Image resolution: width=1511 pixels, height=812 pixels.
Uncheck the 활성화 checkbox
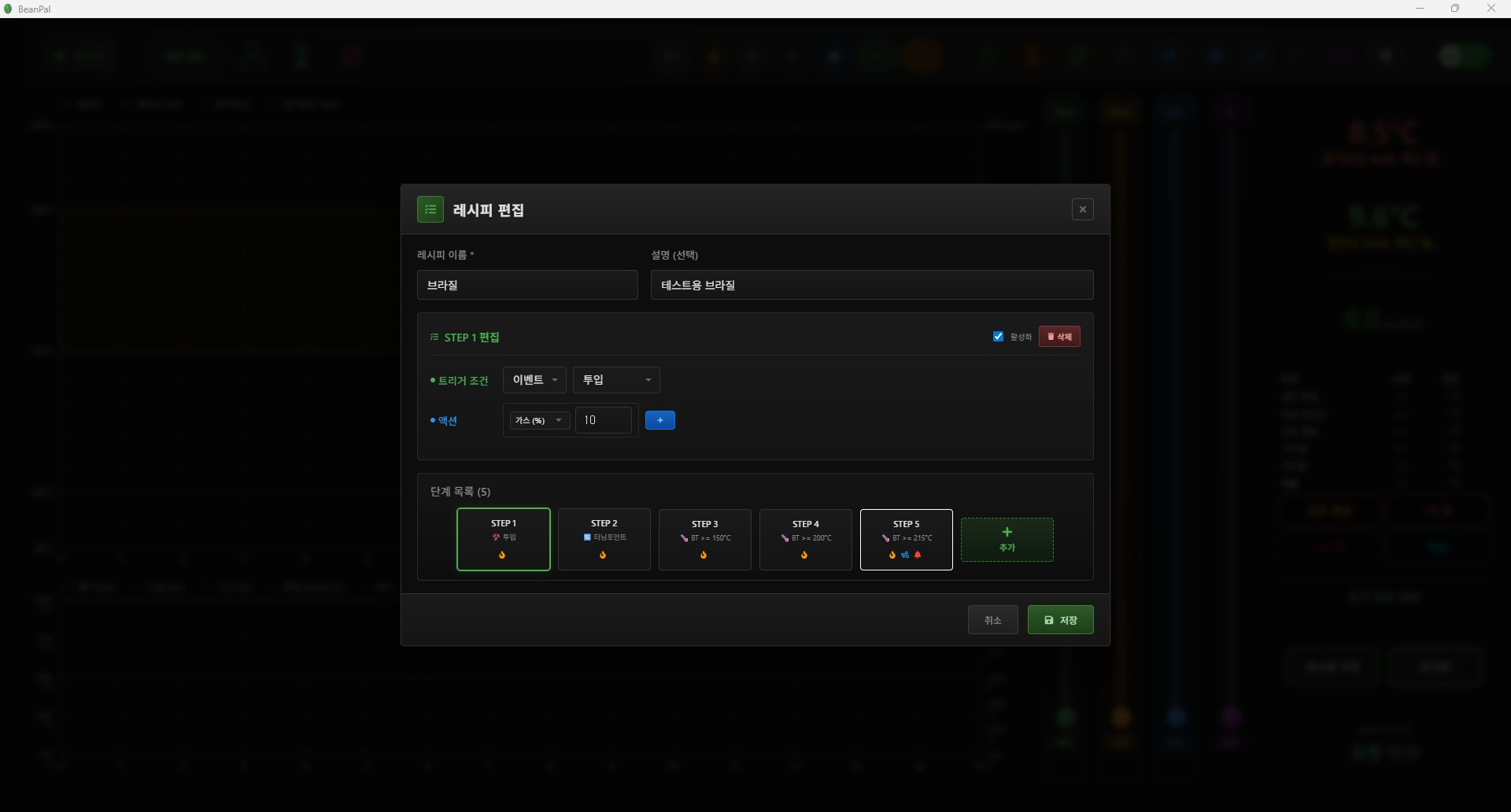point(998,337)
